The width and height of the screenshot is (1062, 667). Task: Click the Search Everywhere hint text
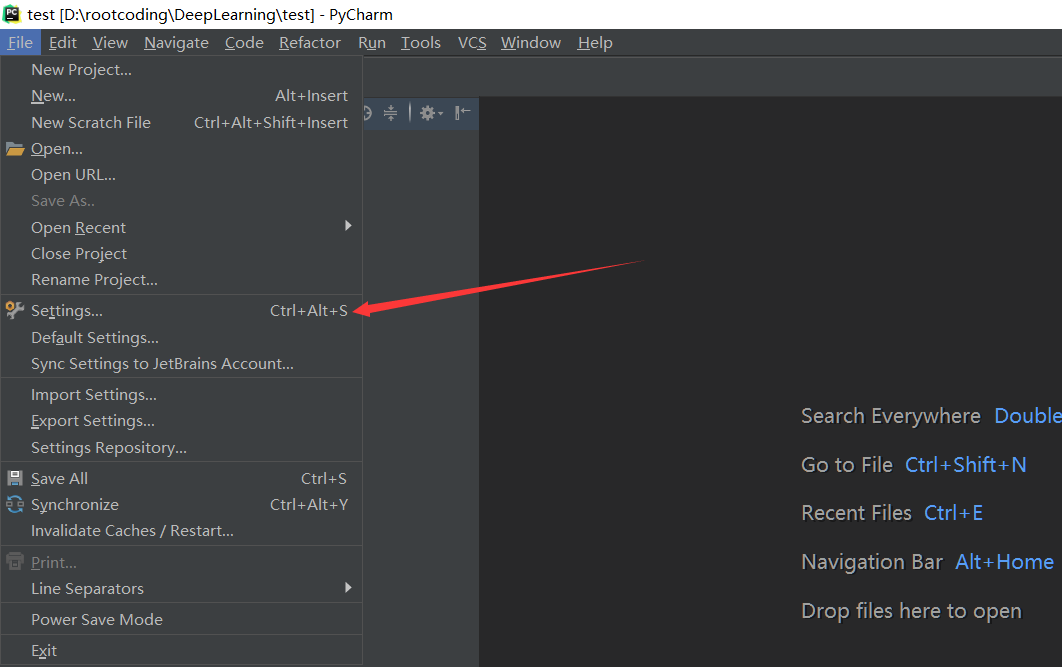tap(891, 416)
